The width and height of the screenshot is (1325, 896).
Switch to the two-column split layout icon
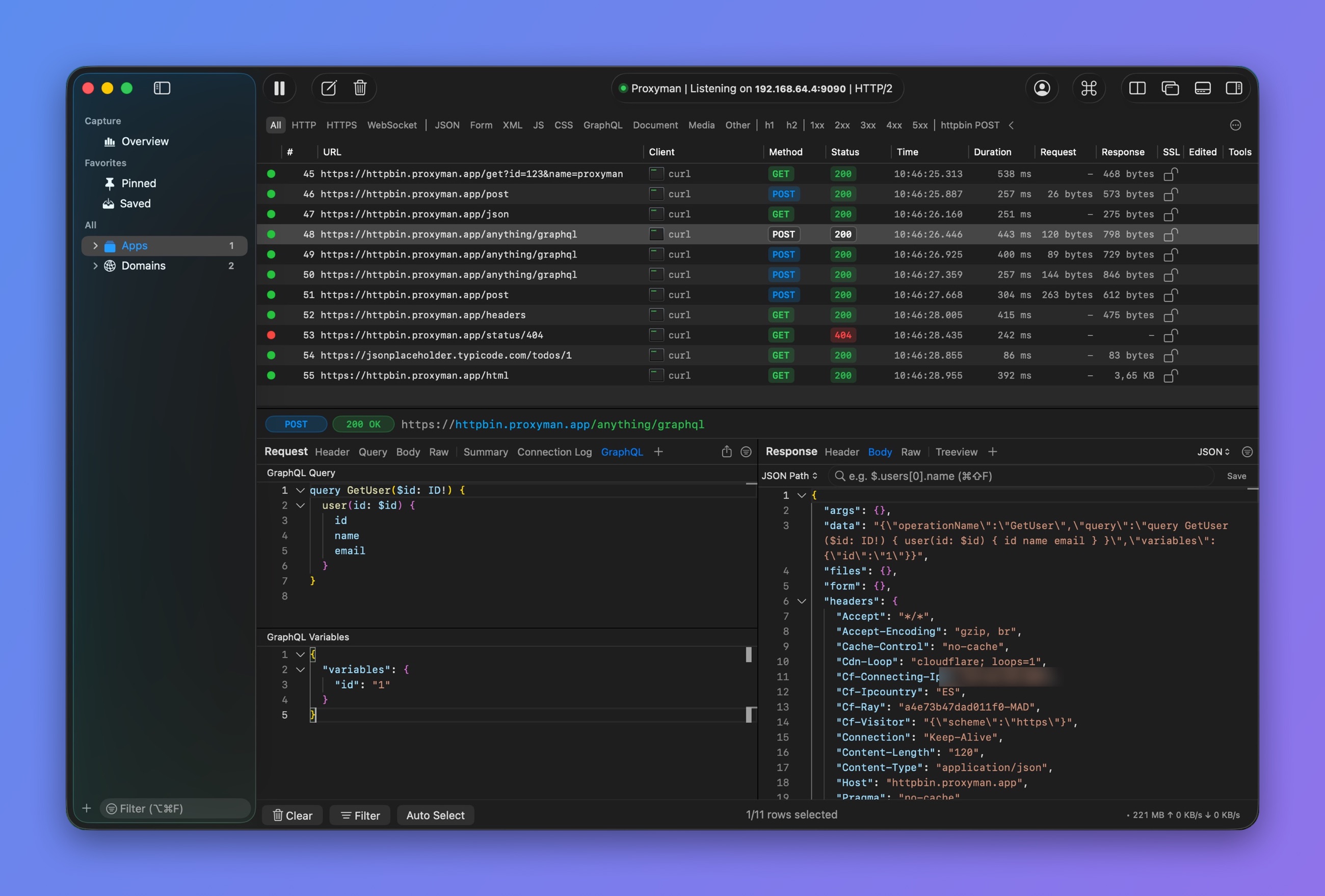(x=1137, y=88)
